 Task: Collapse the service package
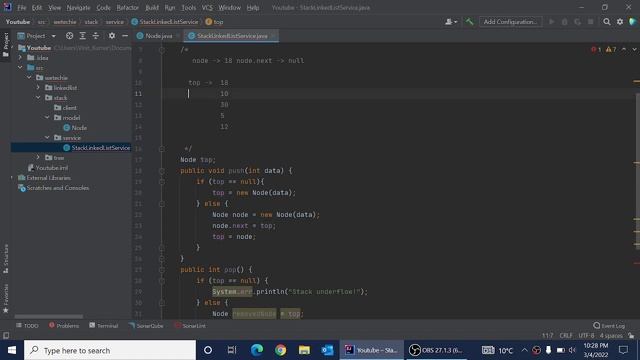coord(47,138)
